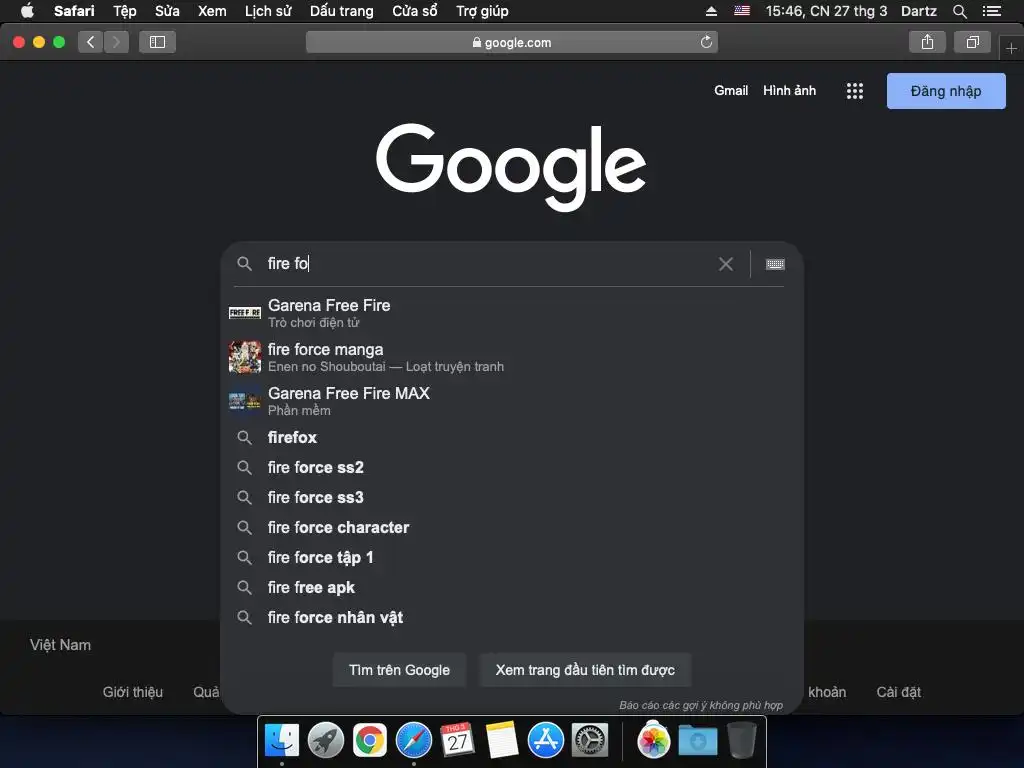Click the magnifier icon in search box
1024x768 pixels.
pos(244,263)
